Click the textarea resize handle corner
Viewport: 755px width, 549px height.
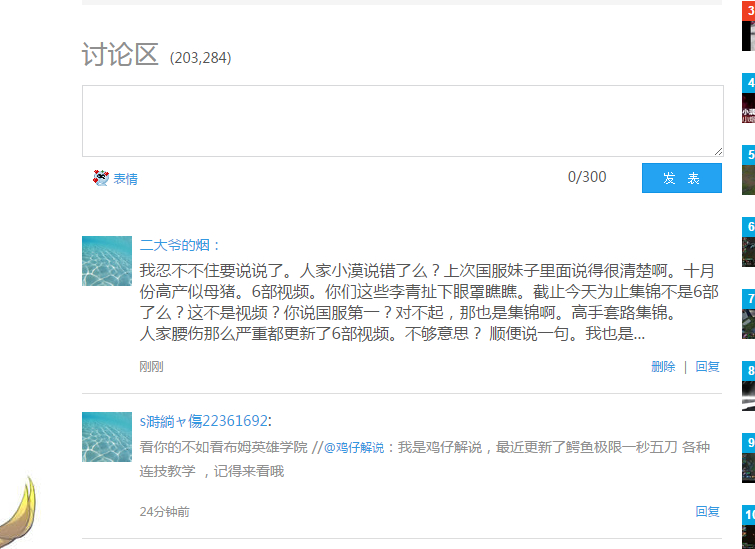pos(718,152)
